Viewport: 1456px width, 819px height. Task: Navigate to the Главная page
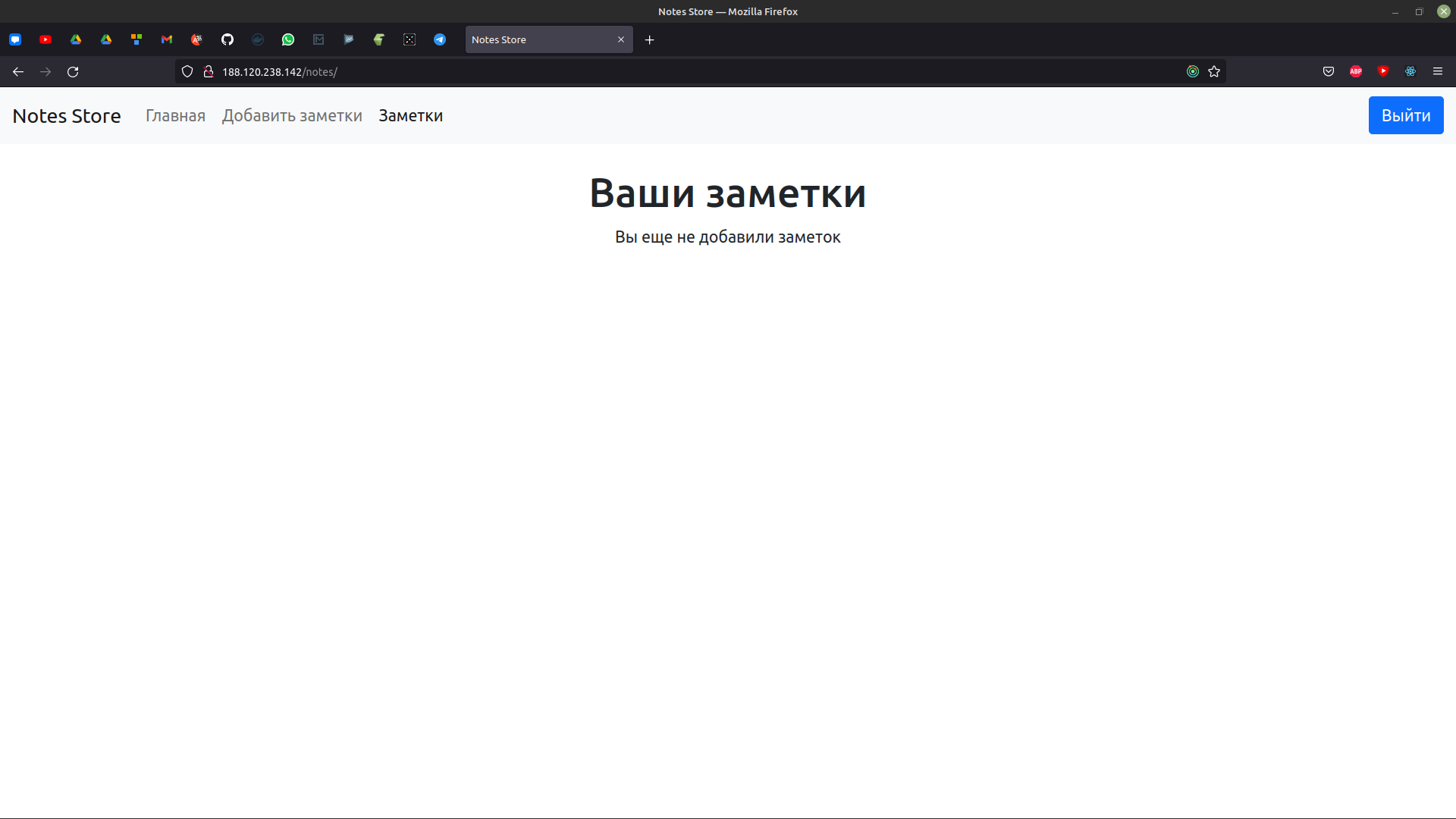coord(175,115)
